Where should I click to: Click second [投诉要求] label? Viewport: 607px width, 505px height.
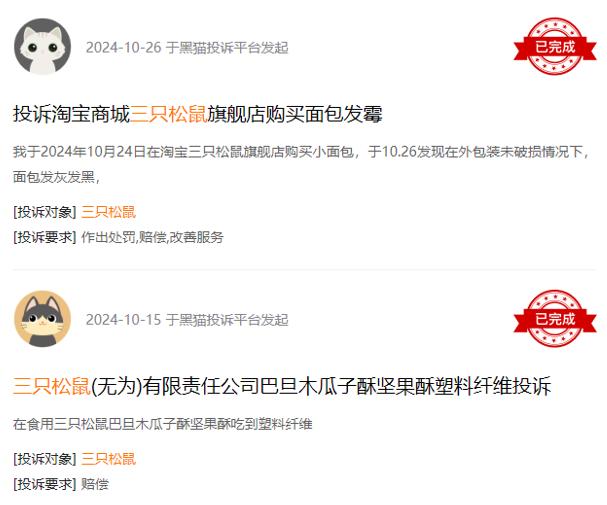pyautogui.click(x=45, y=484)
